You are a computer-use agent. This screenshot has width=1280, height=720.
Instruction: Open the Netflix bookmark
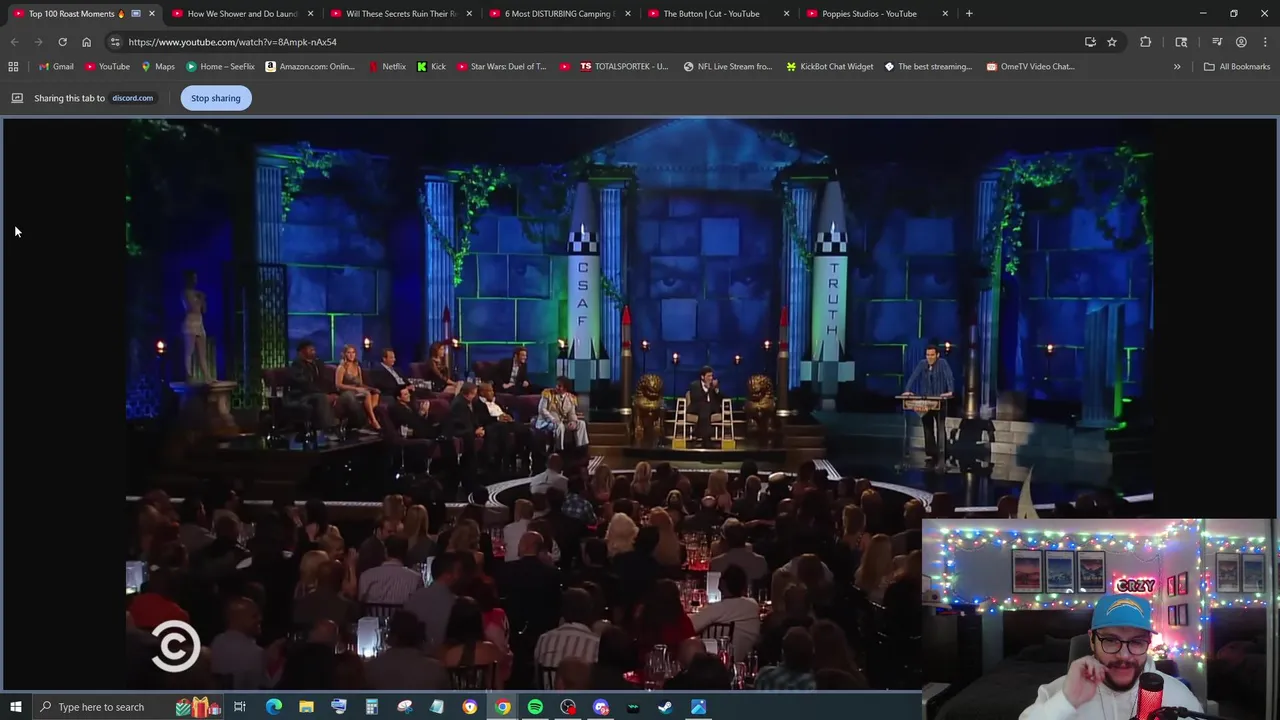387,67
